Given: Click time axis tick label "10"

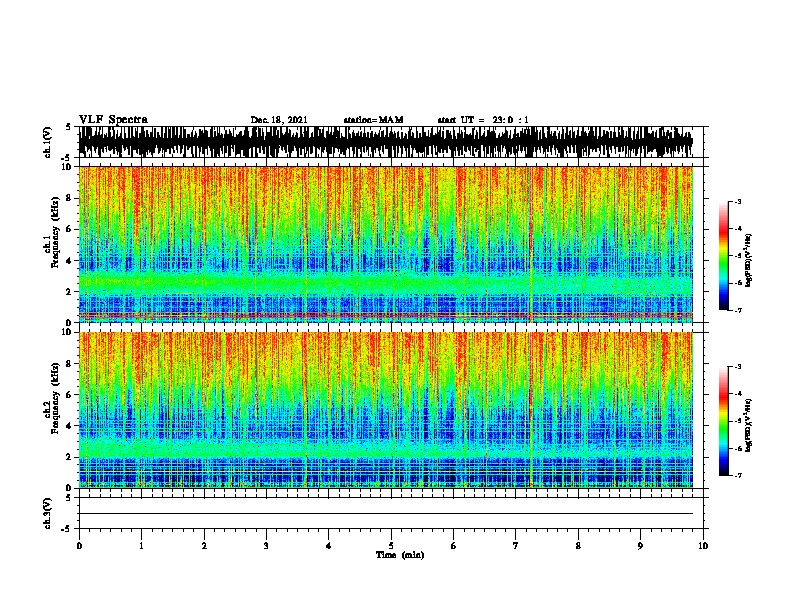Looking at the screenshot, I should 703,546.
